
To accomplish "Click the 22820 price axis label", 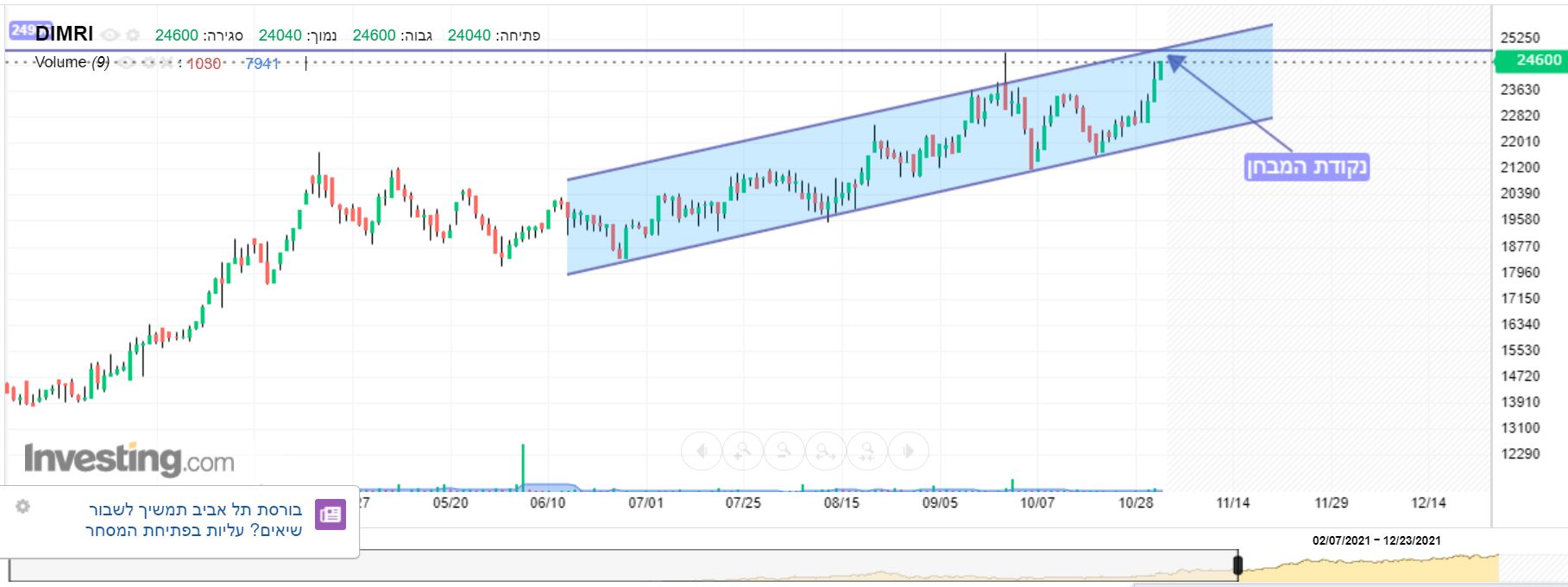I will pyautogui.click(x=1521, y=116).
